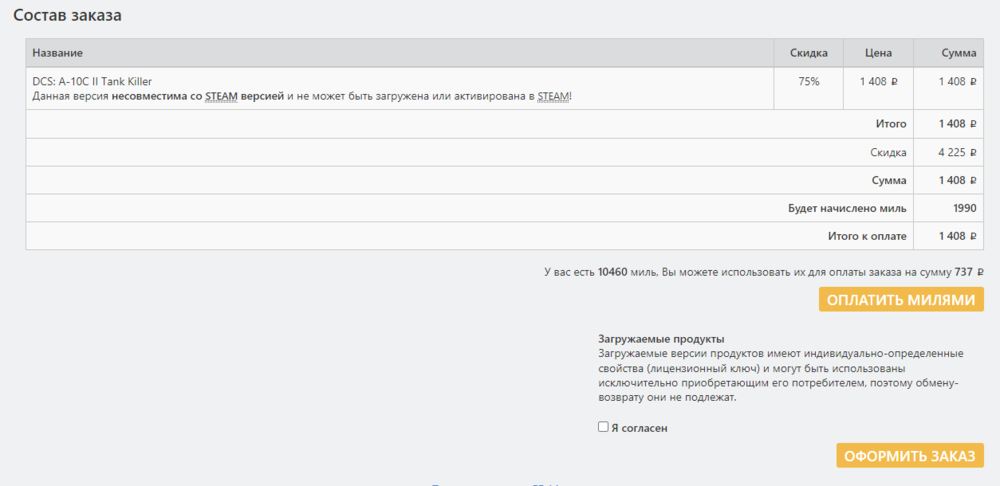The image size is (1000, 486).
Task: Click the Название column header
Action: point(57,53)
